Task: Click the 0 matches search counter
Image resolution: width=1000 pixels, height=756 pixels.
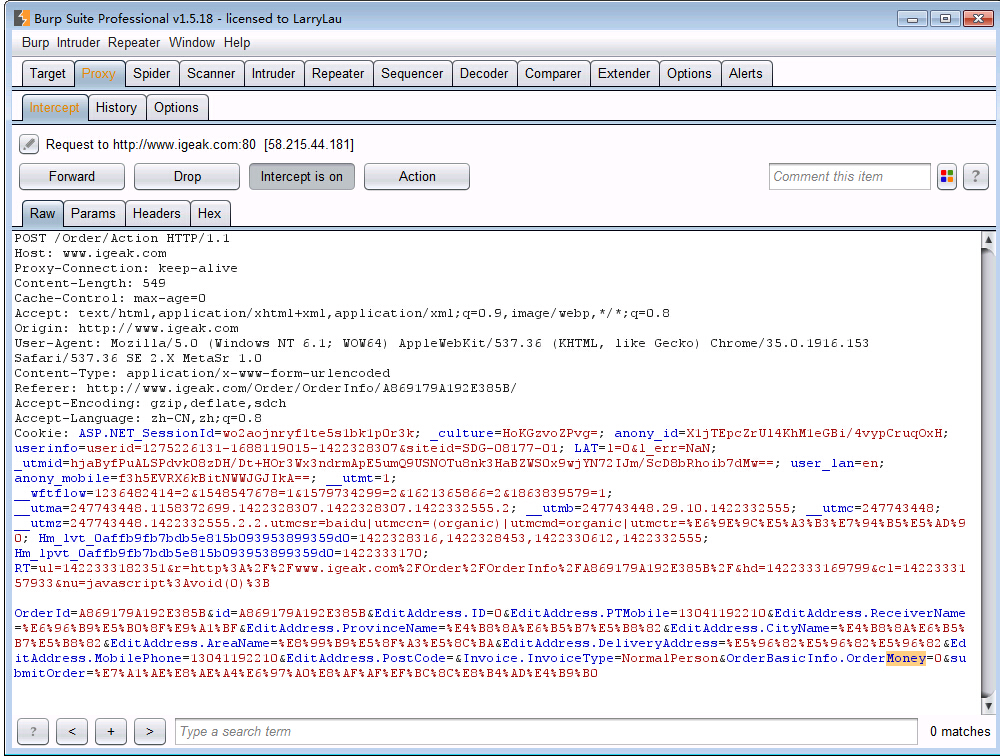Action: [x=960, y=731]
